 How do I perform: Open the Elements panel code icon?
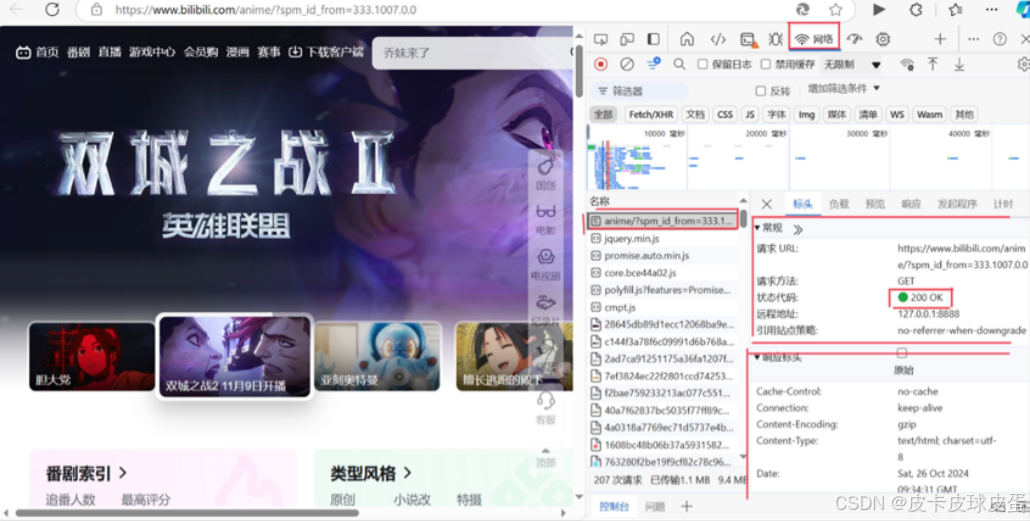tap(718, 39)
